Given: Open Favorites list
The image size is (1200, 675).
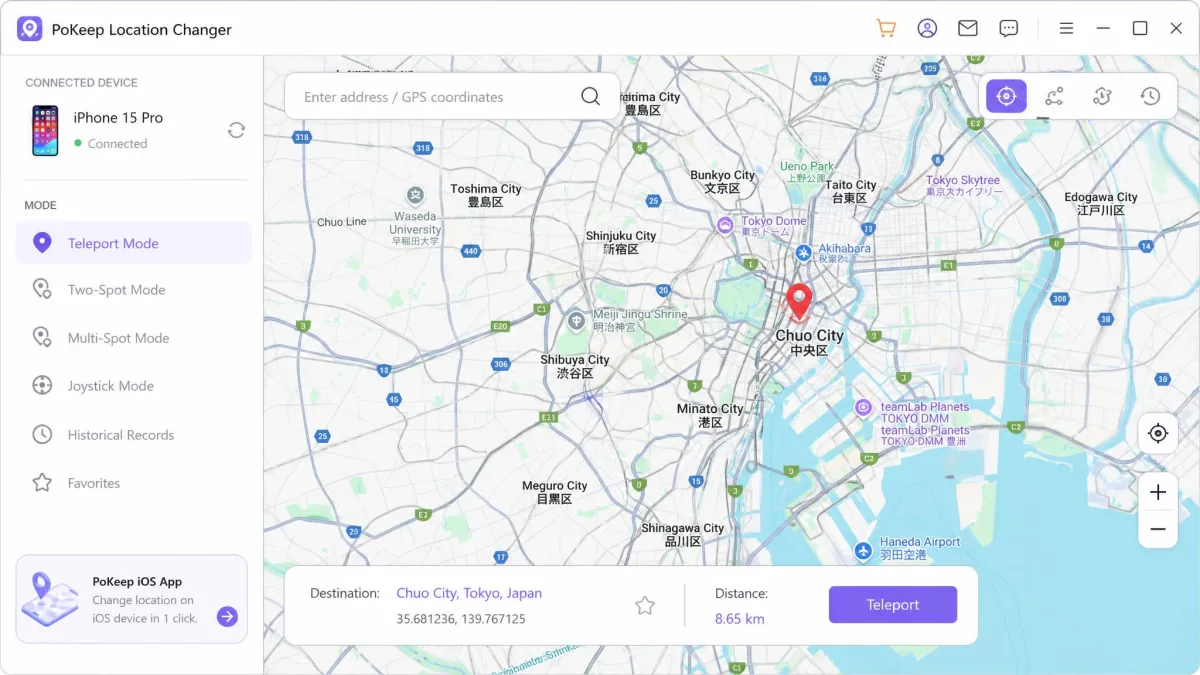Looking at the screenshot, I should 134,483.
